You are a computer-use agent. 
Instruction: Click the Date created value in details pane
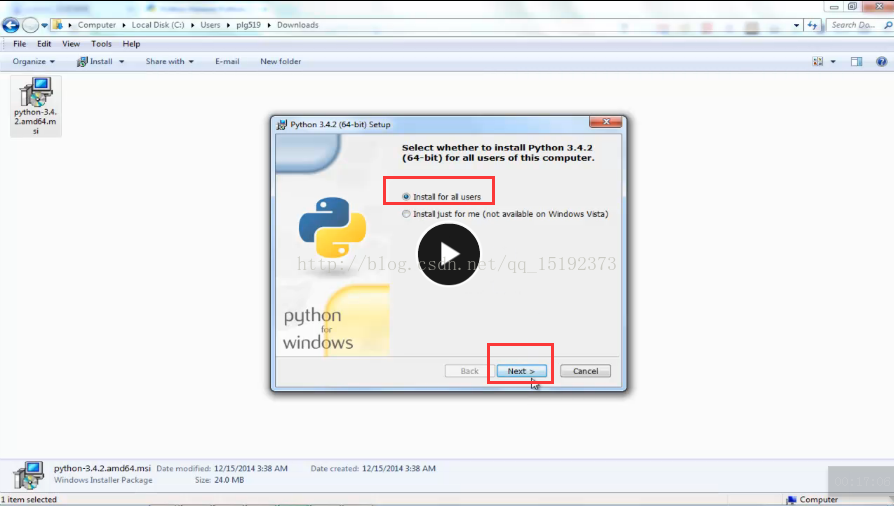pyautogui.click(x=399, y=468)
